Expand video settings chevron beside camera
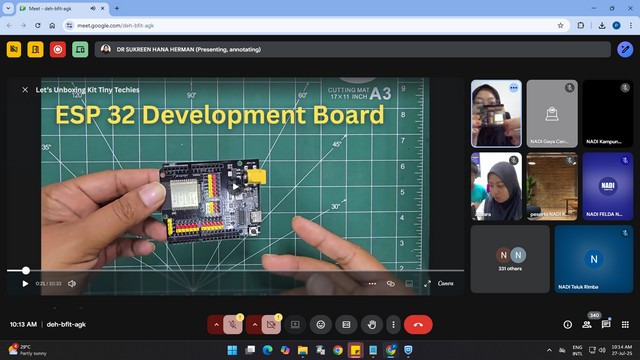 click(255, 325)
